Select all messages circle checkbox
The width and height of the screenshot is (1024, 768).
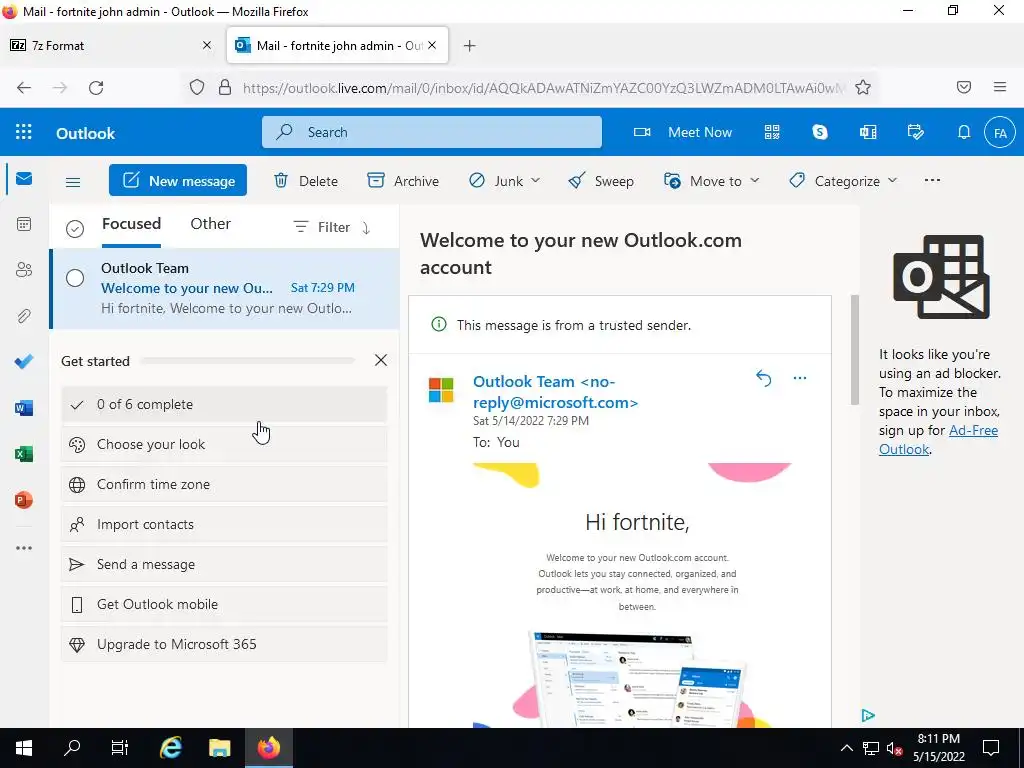[x=75, y=228]
